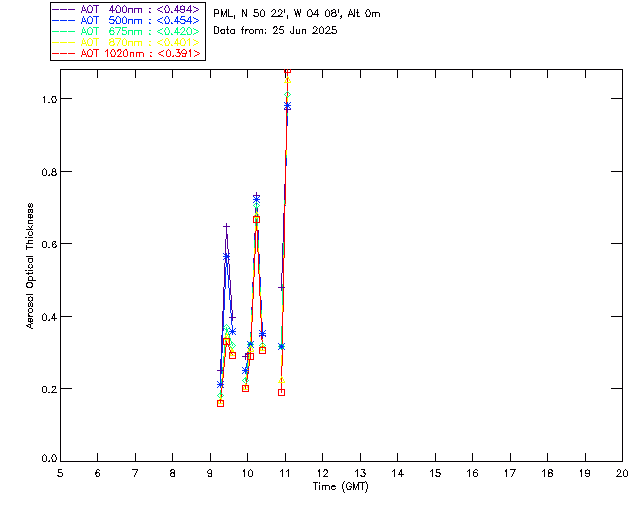This screenshot has height=512, width=640.
Task: Click the AOT 500nm legend entry
Action: coord(126,20)
